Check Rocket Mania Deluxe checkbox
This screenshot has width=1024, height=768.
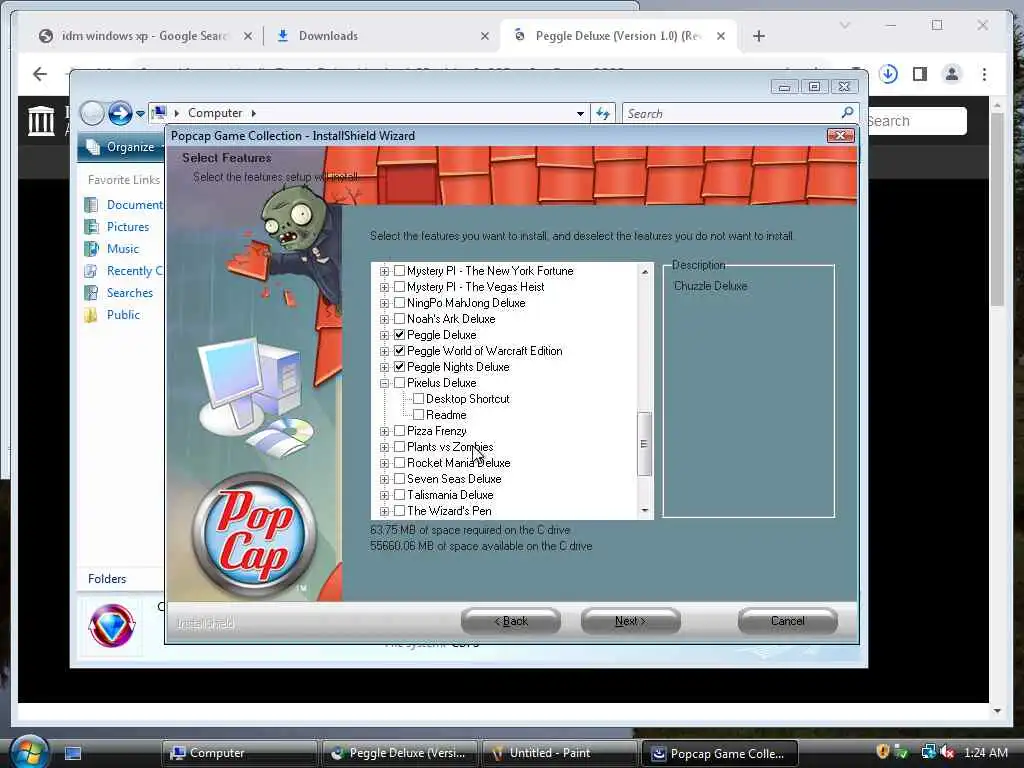coord(400,463)
